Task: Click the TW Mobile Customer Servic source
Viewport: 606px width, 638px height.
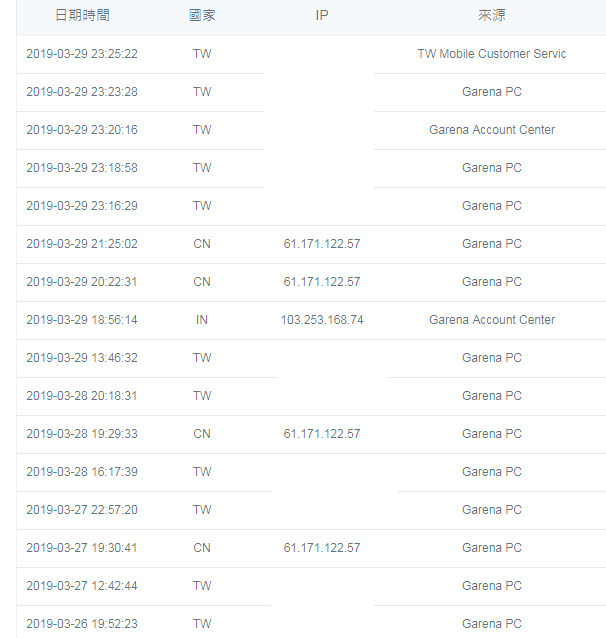Action: pos(492,54)
